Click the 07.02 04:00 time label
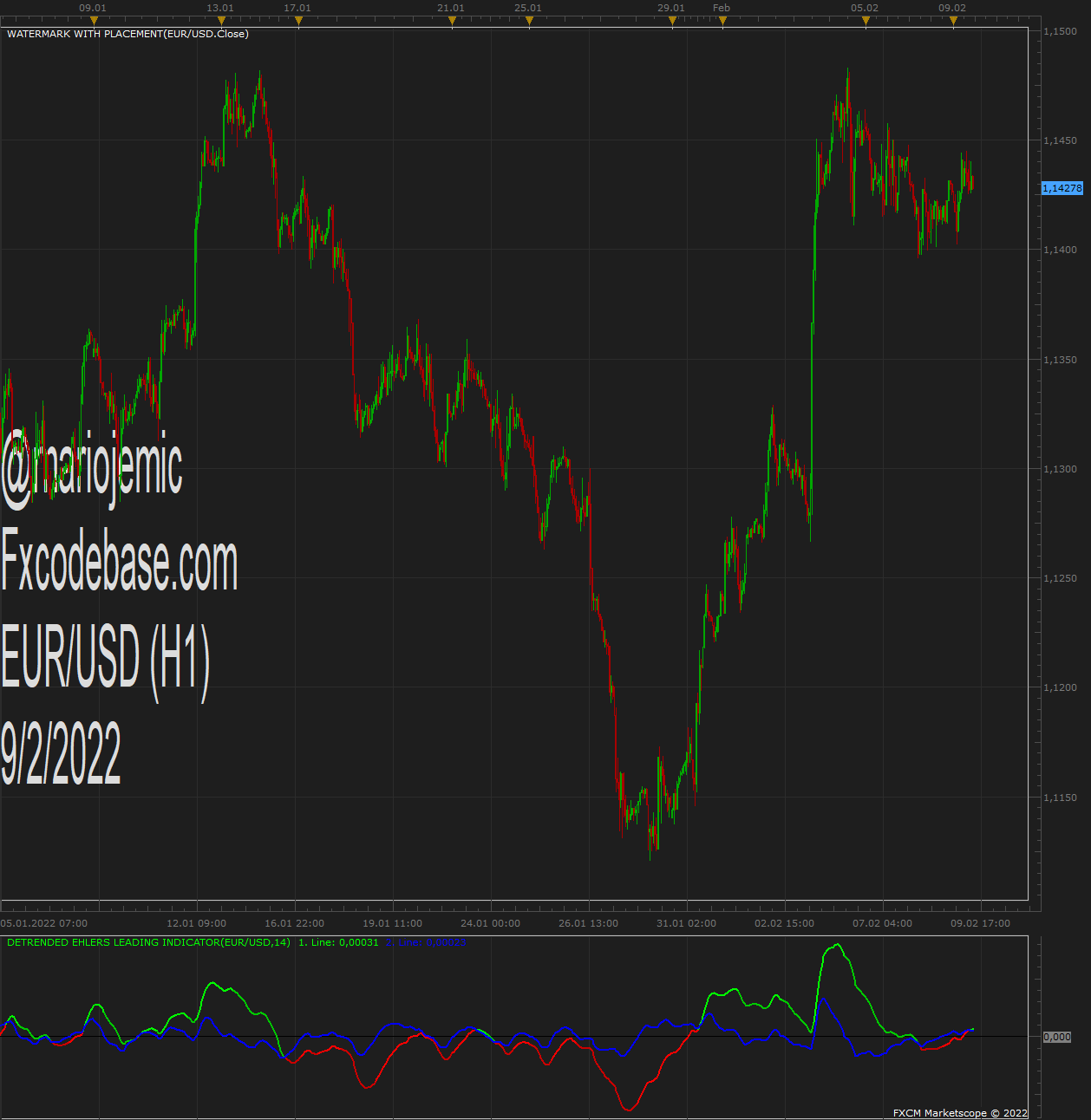The height and width of the screenshot is (1120, 1091). coord(883,923)
